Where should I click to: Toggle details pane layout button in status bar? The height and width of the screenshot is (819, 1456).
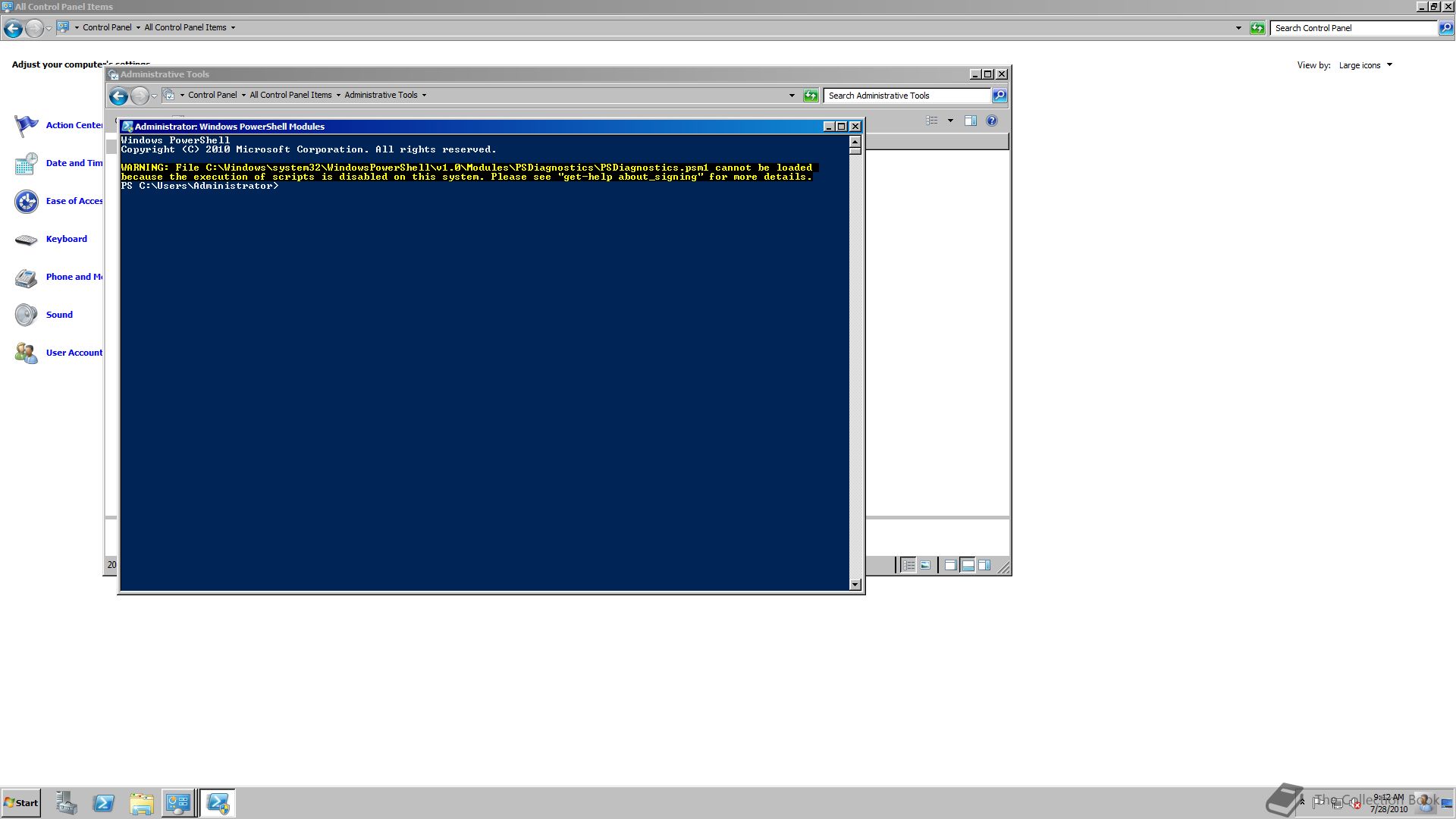(968, 565)
